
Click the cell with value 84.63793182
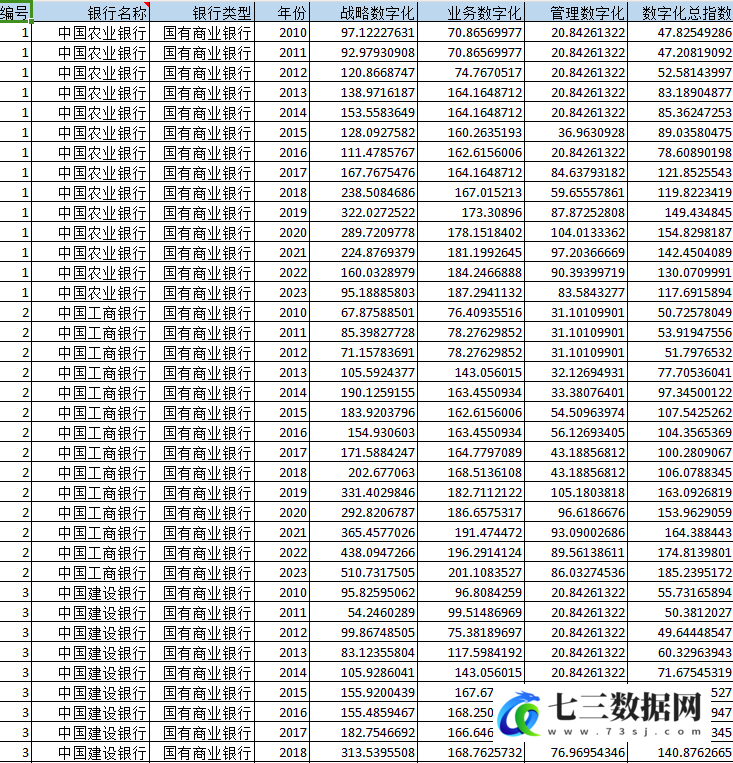pyautogui.click(x=576, y=172)
